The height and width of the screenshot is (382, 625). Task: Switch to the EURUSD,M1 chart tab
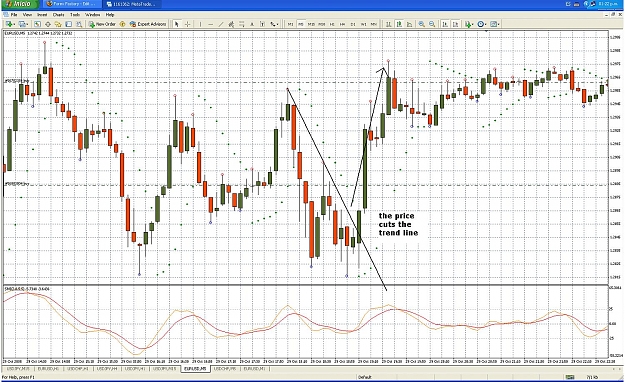coord(254,369)
